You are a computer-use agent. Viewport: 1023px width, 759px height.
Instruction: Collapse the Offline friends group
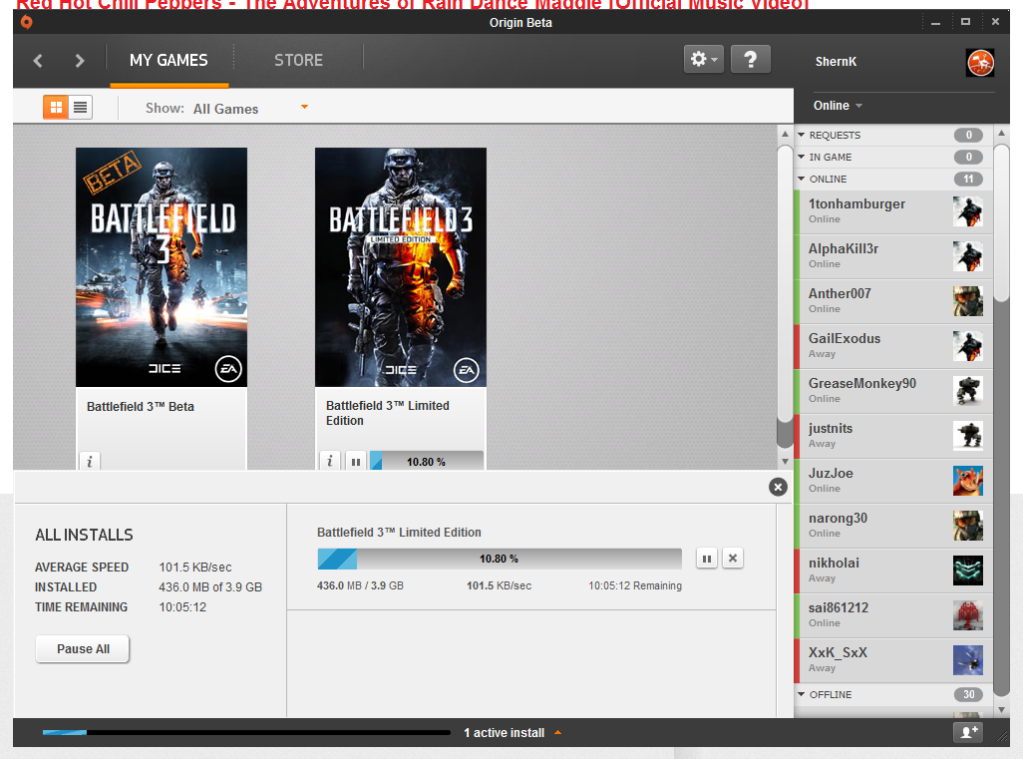(x=802, y=694)
